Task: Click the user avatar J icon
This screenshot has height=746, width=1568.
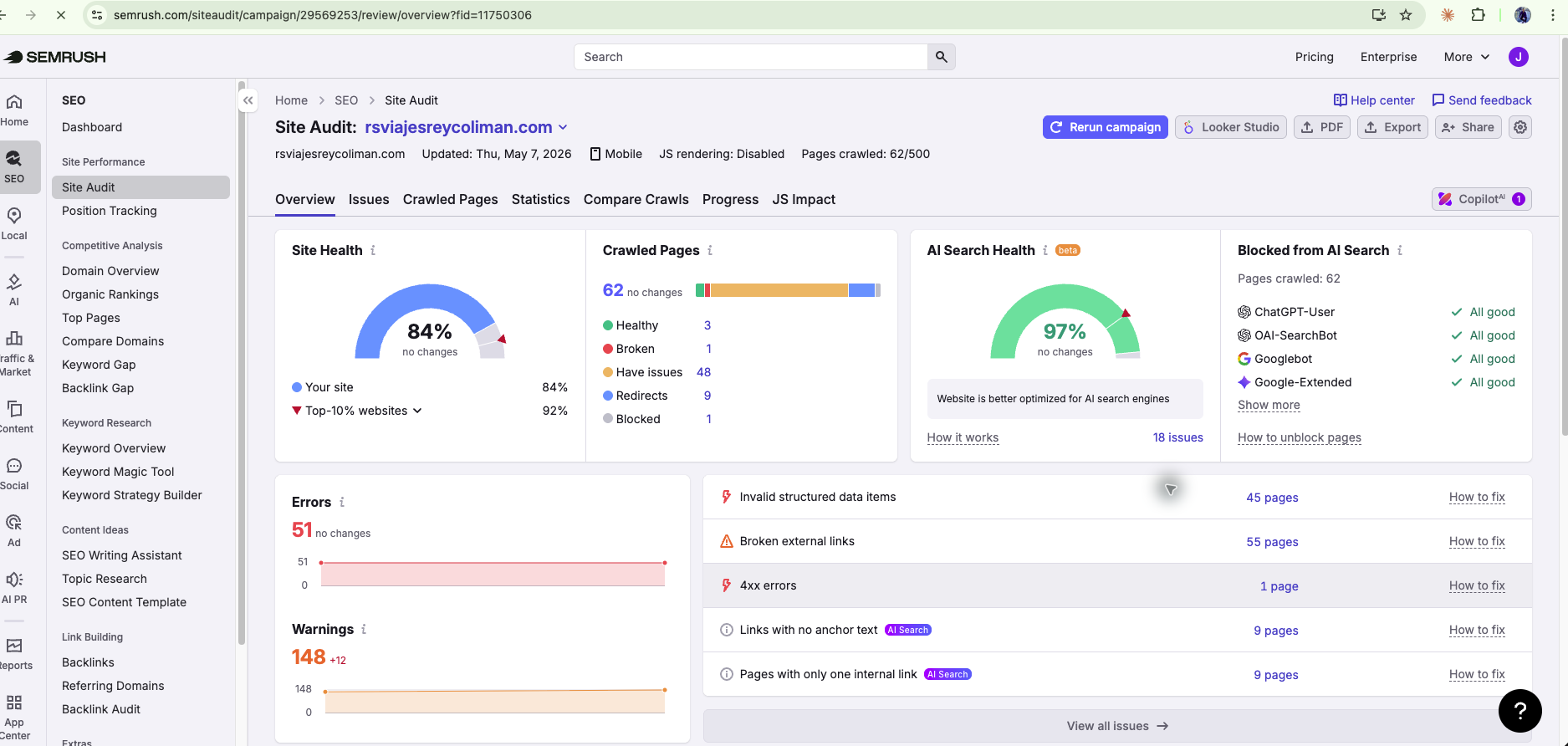Action: pos(1519,57)
